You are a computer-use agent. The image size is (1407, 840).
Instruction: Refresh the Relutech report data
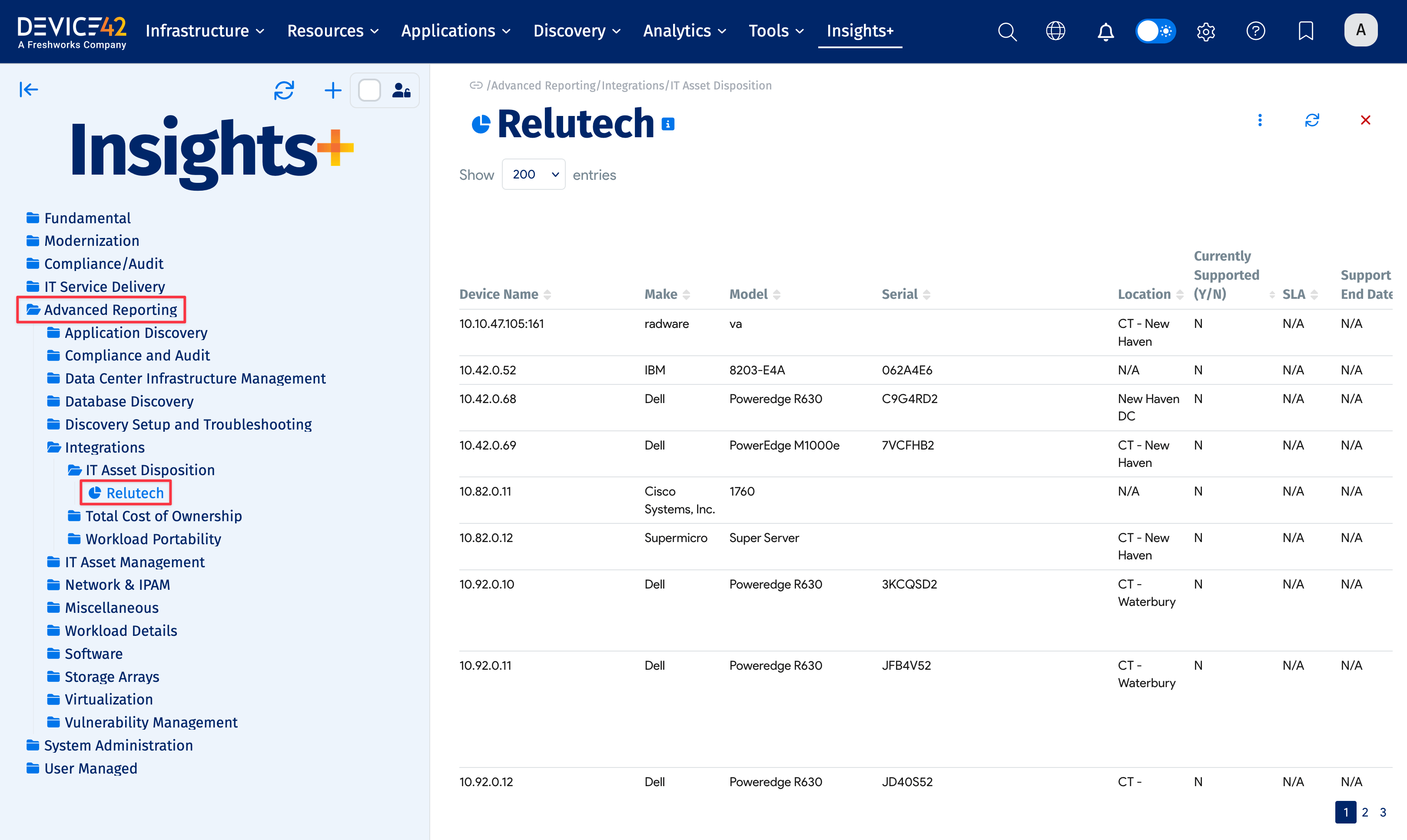(1312, 120)
